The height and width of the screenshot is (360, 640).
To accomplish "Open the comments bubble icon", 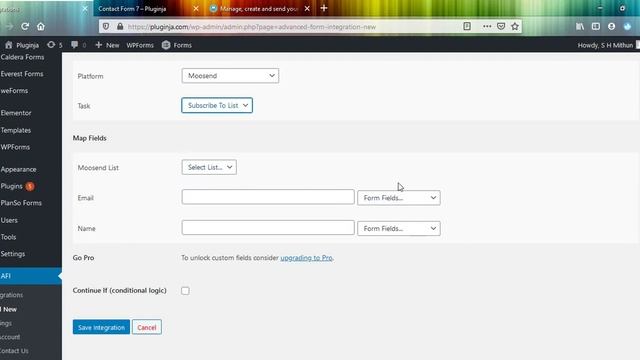I will click(x=78, y=45).
